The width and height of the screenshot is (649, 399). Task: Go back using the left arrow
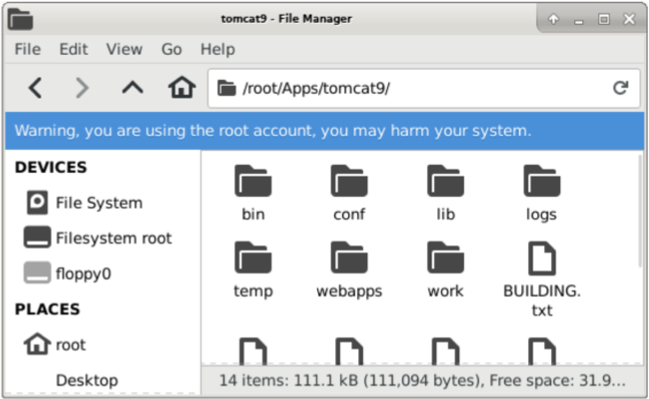tap(35, 88)
